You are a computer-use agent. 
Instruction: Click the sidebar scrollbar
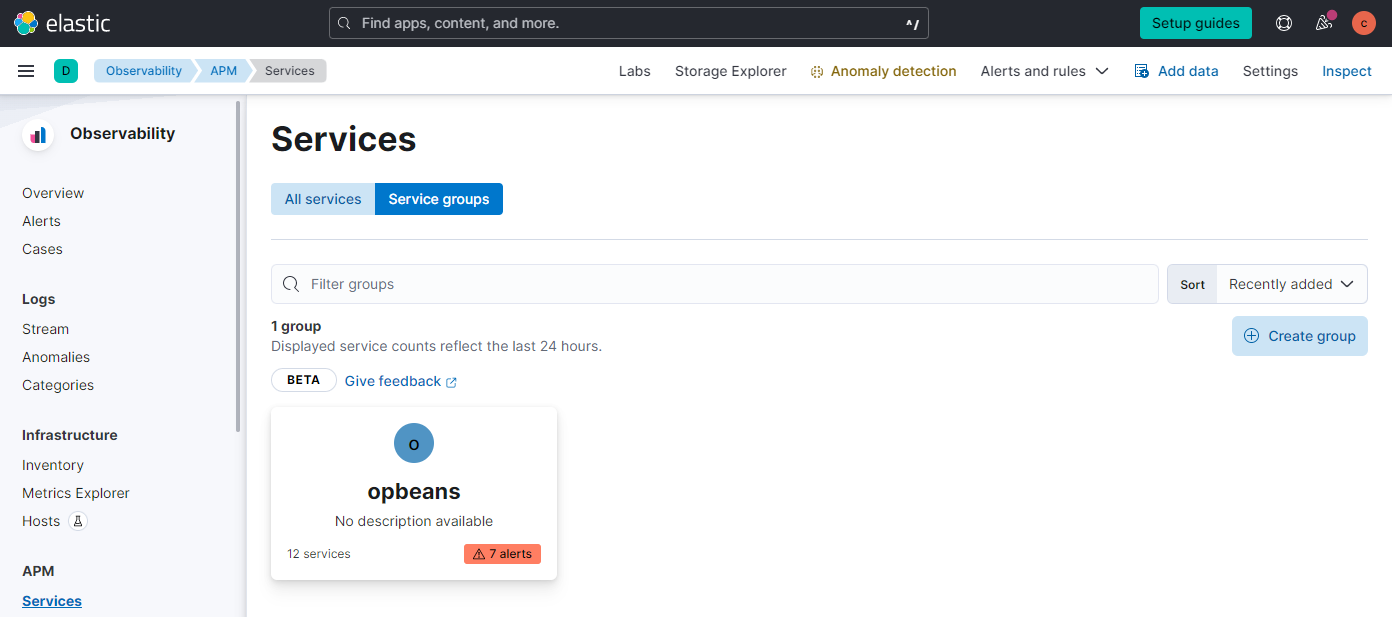(x=238, y=266)
